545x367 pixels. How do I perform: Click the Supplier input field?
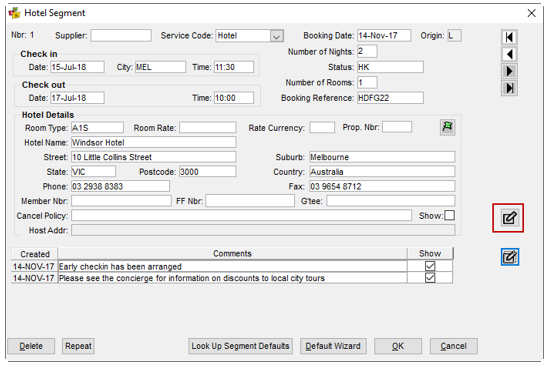click(121, 35)
